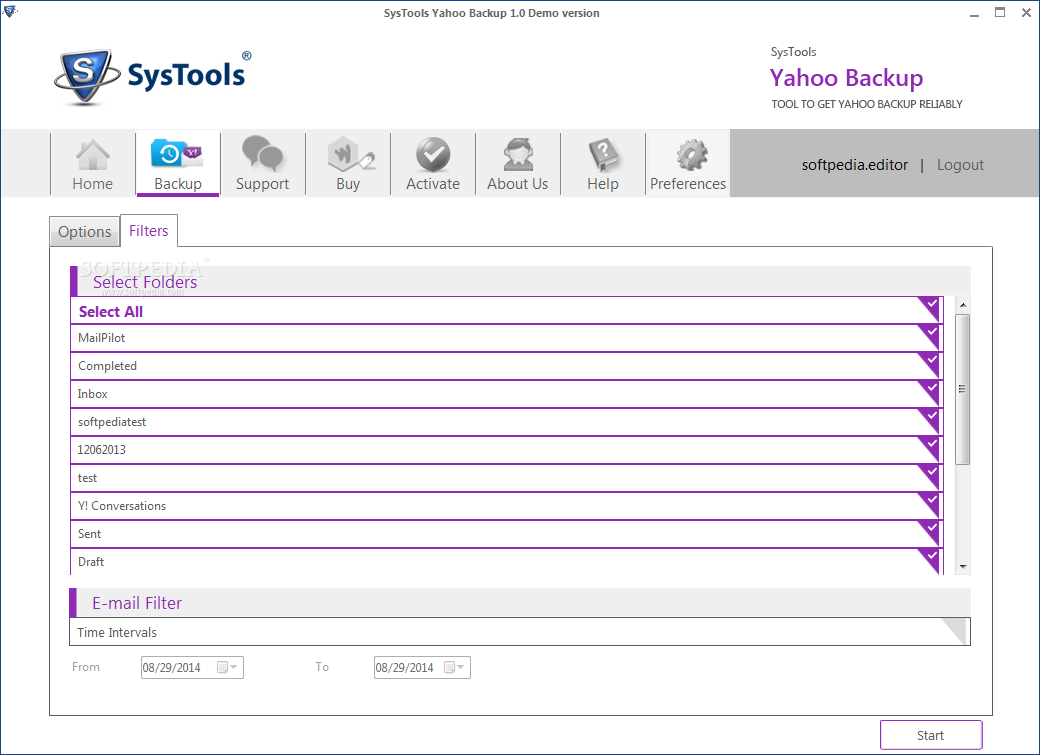The width and height of the screenshot is (1040, 755).
Task: Uncheck the MailPilot folder checkmark
Action: click(931, 336)
